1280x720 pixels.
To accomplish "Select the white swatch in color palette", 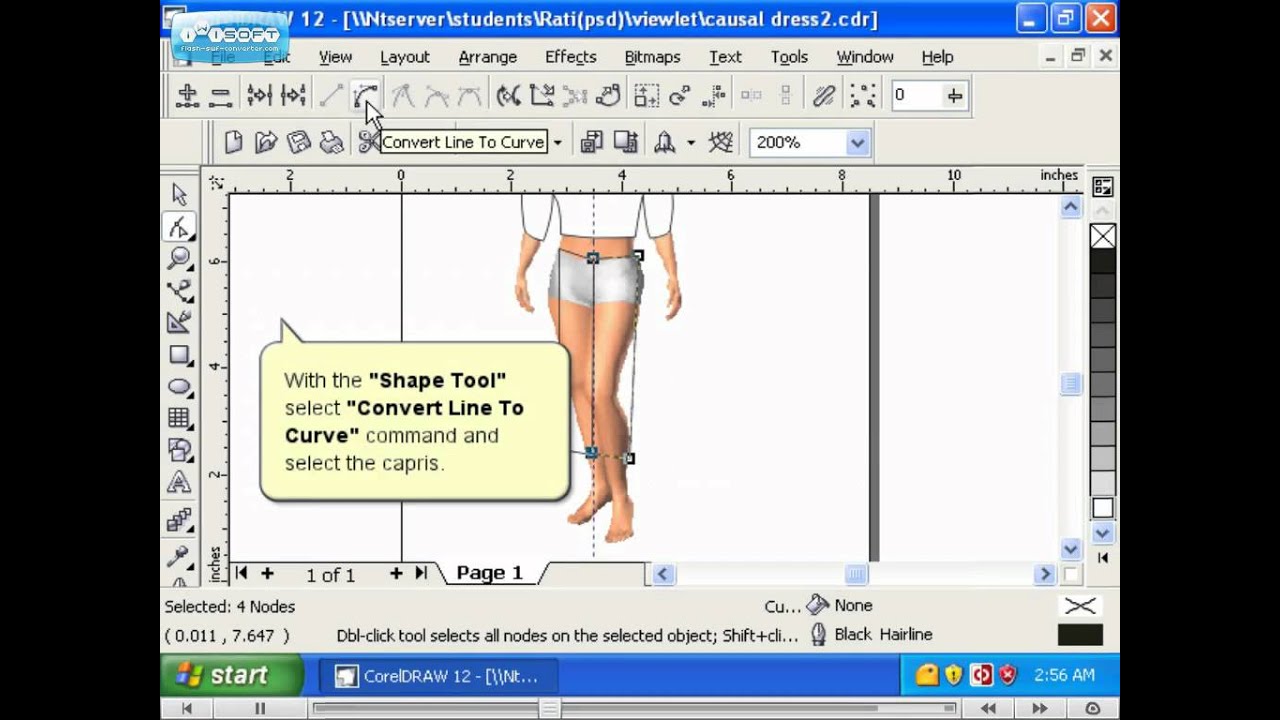I will [x=1102, y=509].
